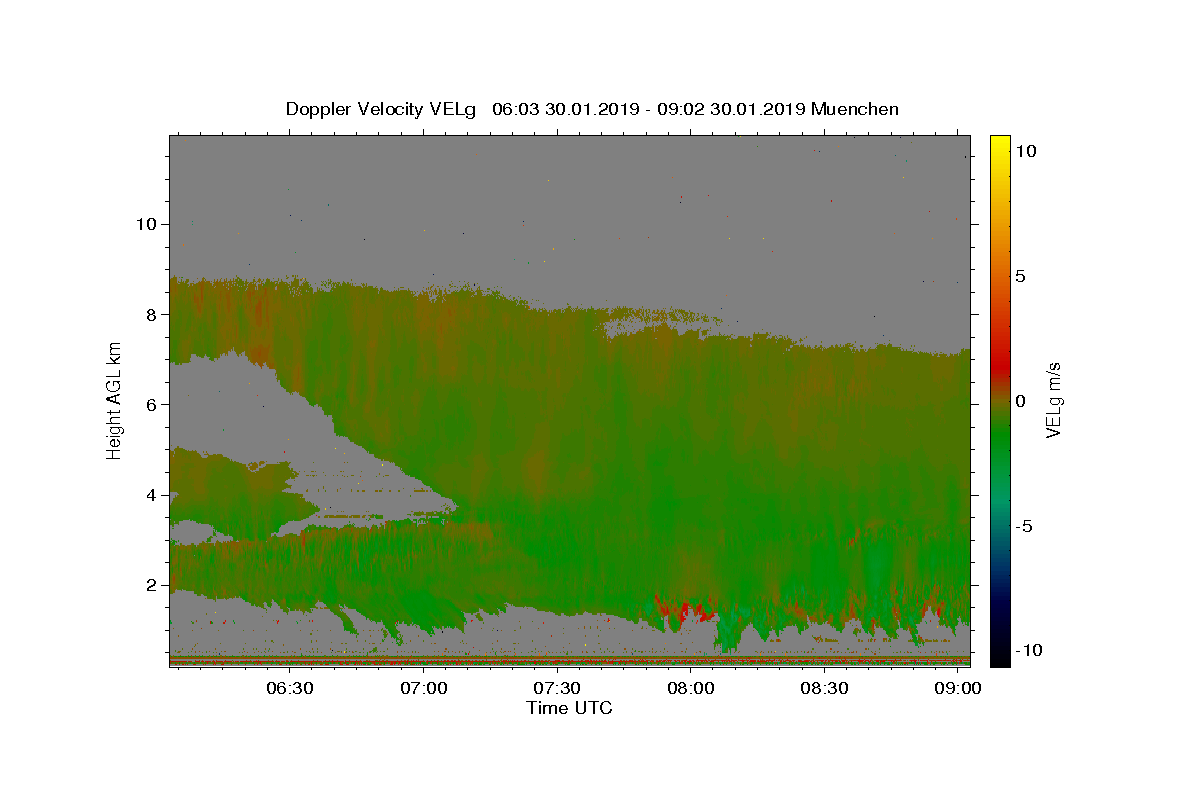Click the height axis '6' tick label

pos(150,404)
